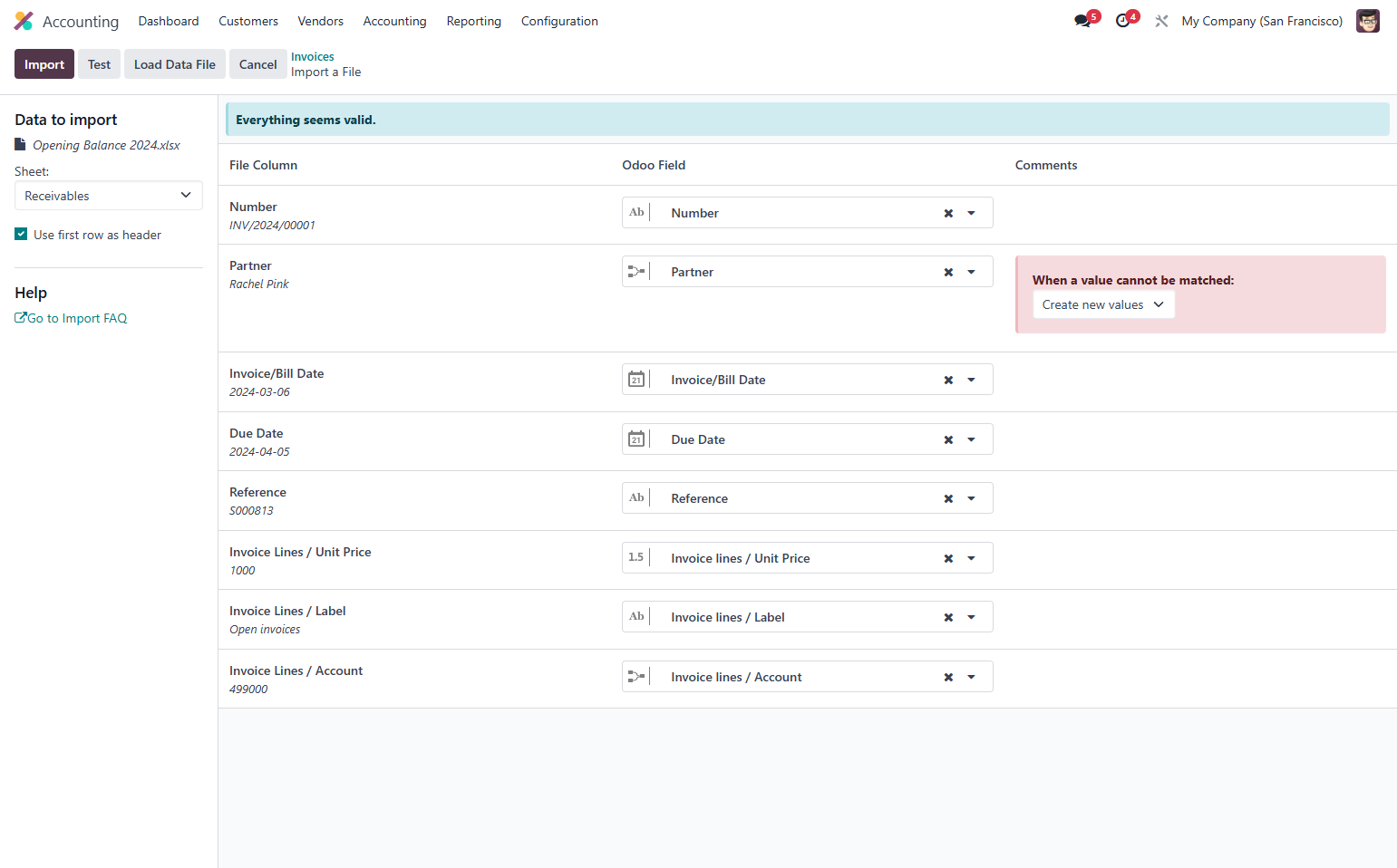The width and height of the screenshot is (1397, 868).
Task: Expand the Number Odoo field dropdown arrow
Action: pyautogui.click(x=971, y=214)
